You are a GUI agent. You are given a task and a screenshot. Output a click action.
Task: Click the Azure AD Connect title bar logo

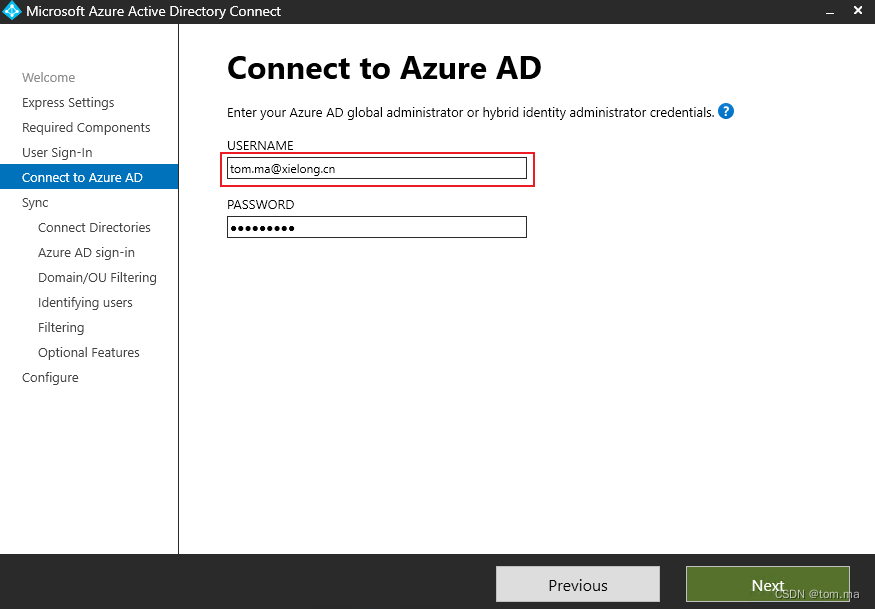pos(12,11)
